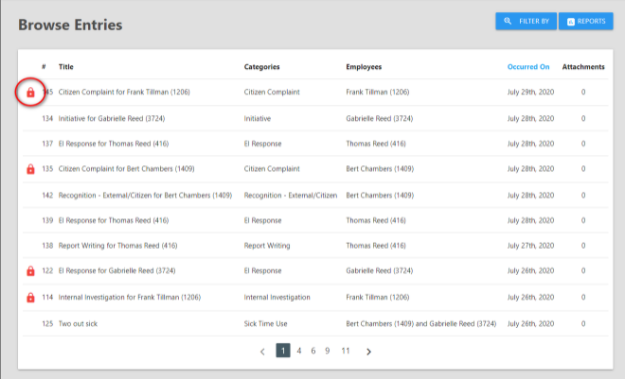Viewport: 626px width, 379px height.
Task: Open Citizen Complaint for Frank Tillman (1206) entry
Action: [x=124, y=92]
